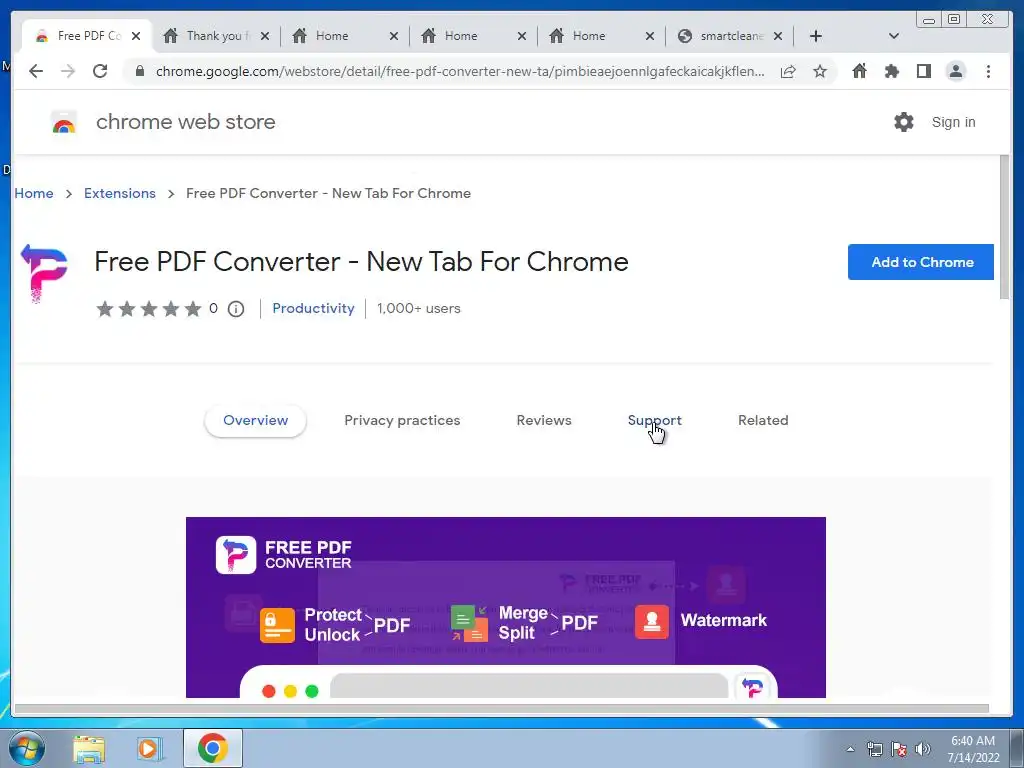Open the Support tab
Screen dimensions: 1024x768
654,421
